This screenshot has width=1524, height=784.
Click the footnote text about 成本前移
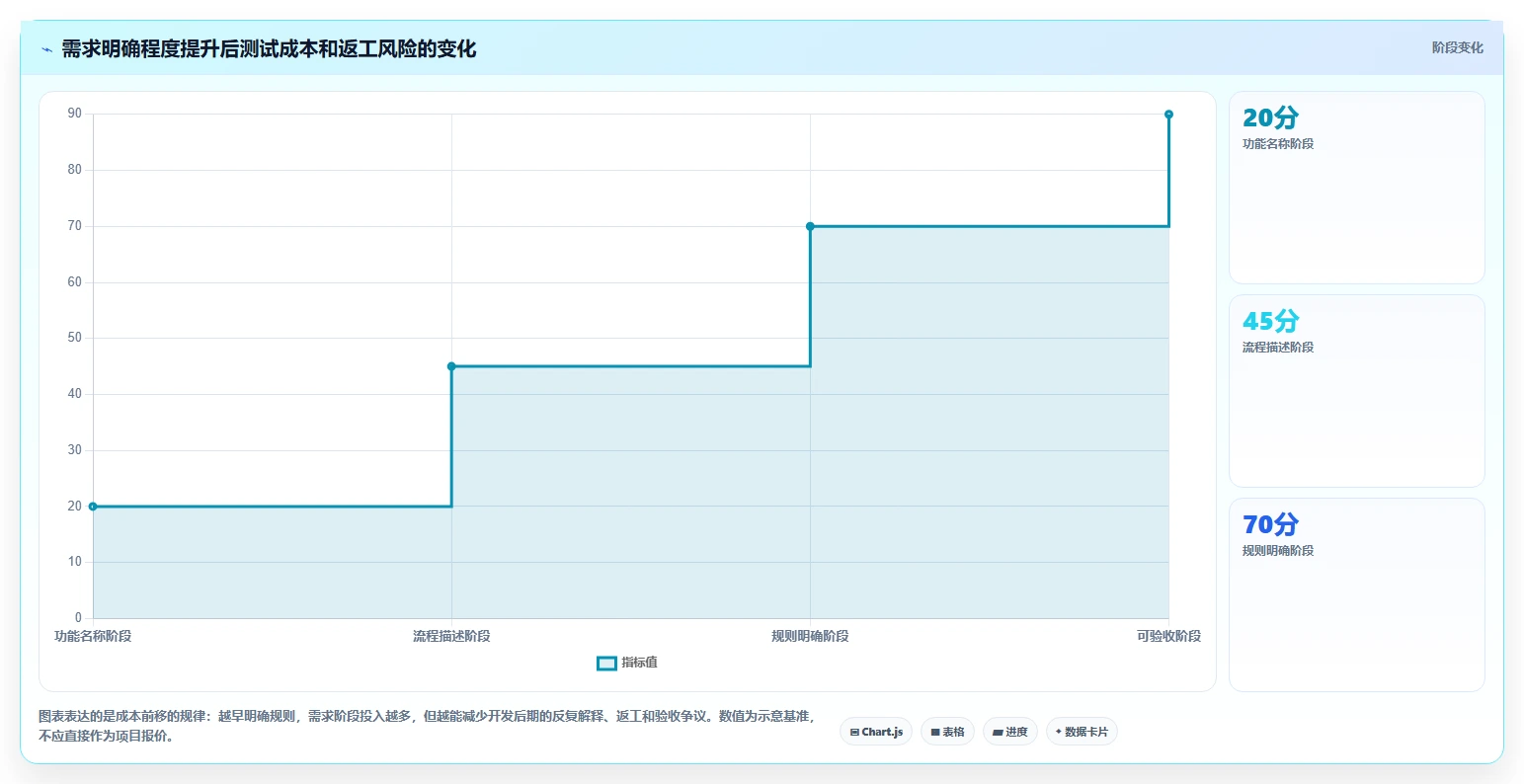point(427,726)
